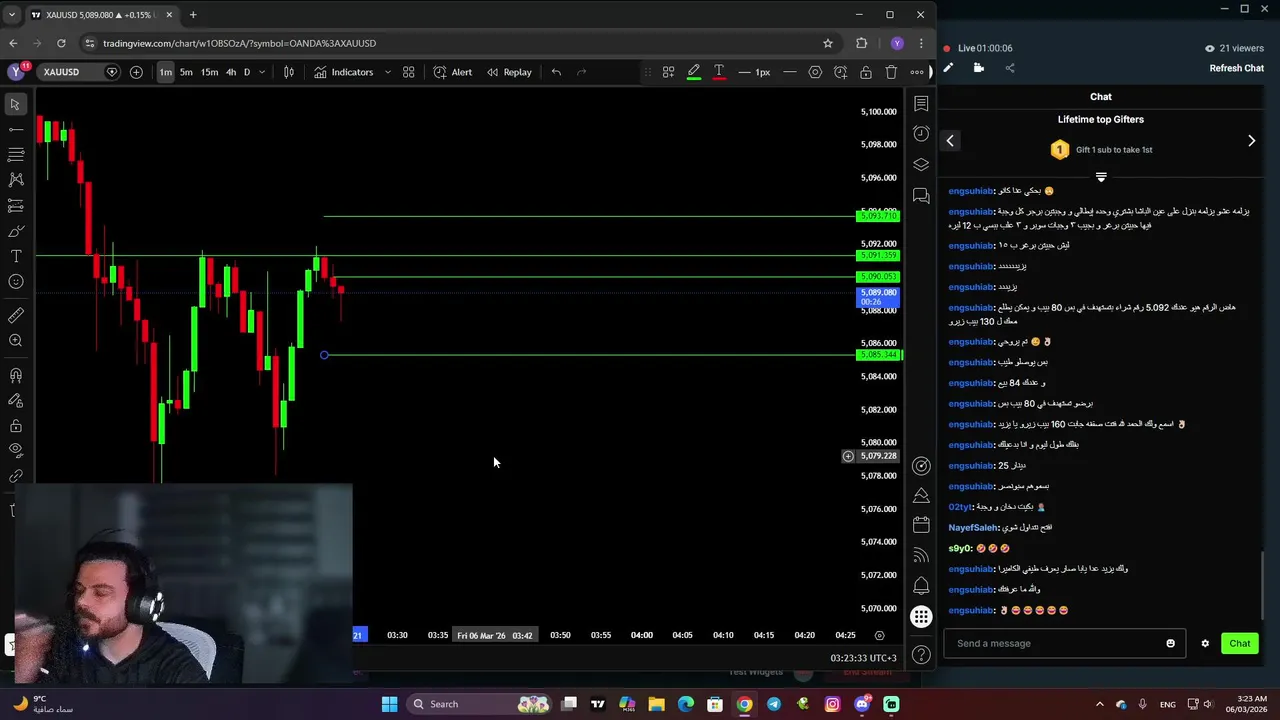
Task: Open the watchlist panel in right sidebar
Action: point(921,104)
